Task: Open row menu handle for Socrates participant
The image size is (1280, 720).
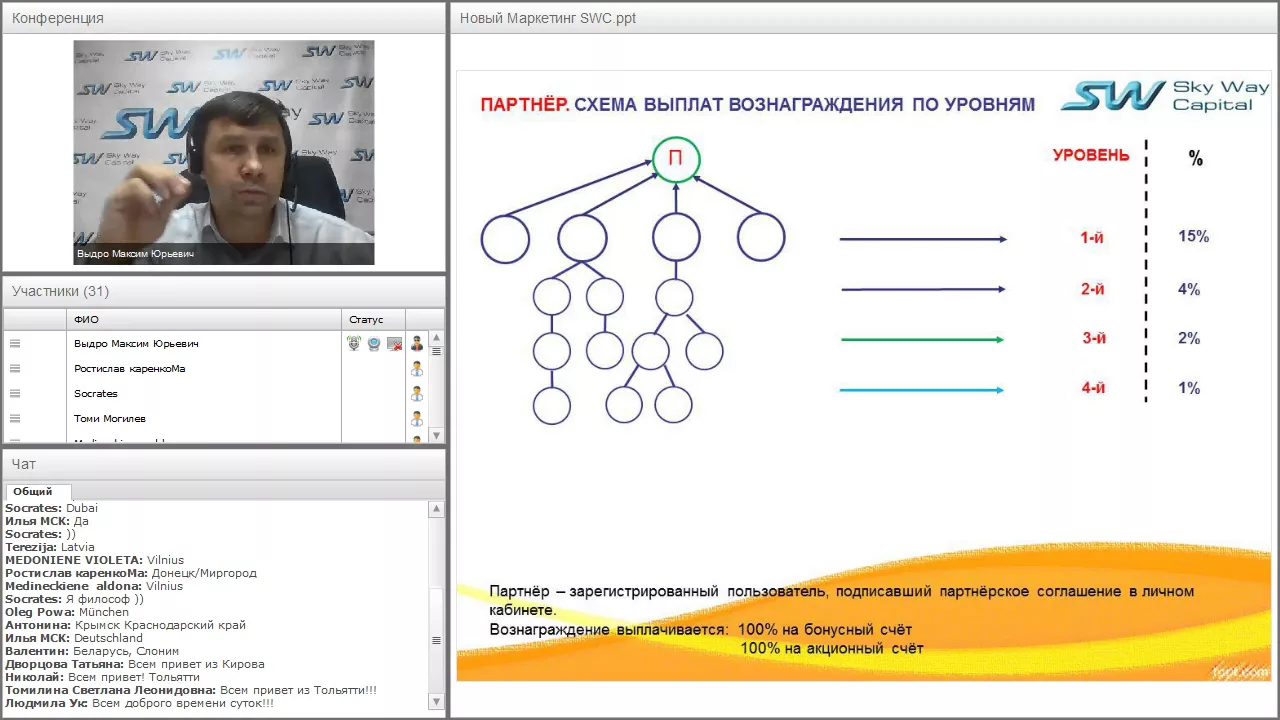Action: click(x=15, y=394)
